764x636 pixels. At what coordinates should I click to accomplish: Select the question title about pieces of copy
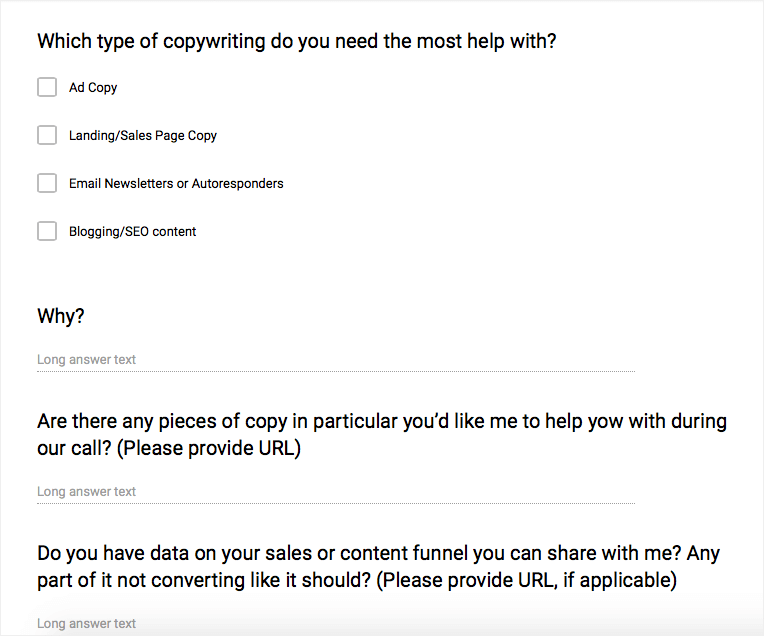point(380,434)
